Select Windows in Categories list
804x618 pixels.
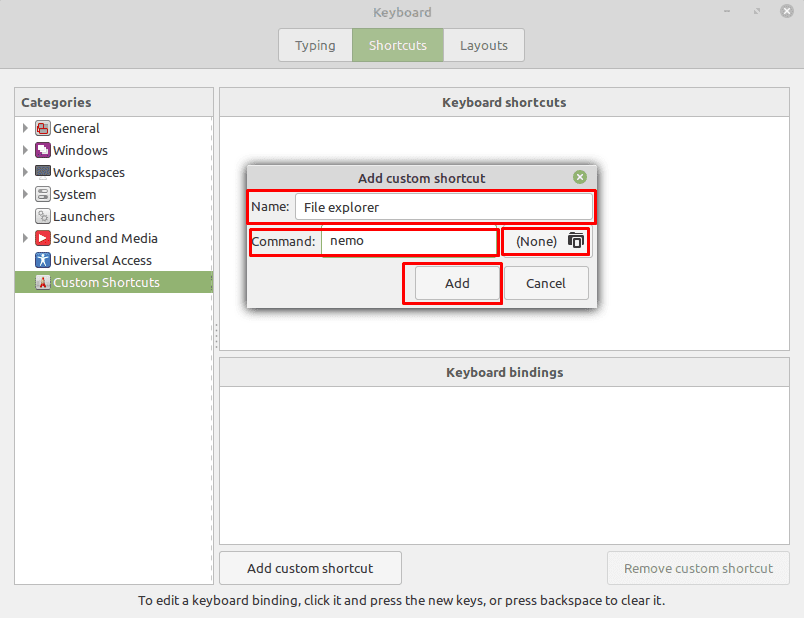[x=113, y=150]
